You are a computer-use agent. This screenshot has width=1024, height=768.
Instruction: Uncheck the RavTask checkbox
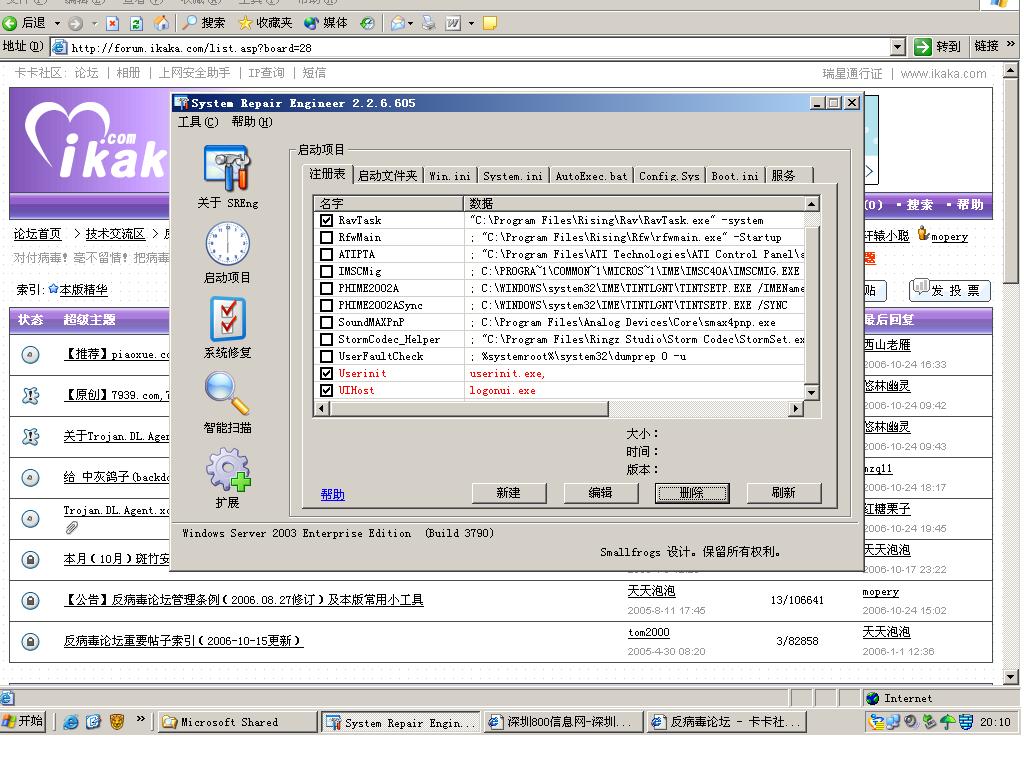pyautogui.click(x=327, y=220)
